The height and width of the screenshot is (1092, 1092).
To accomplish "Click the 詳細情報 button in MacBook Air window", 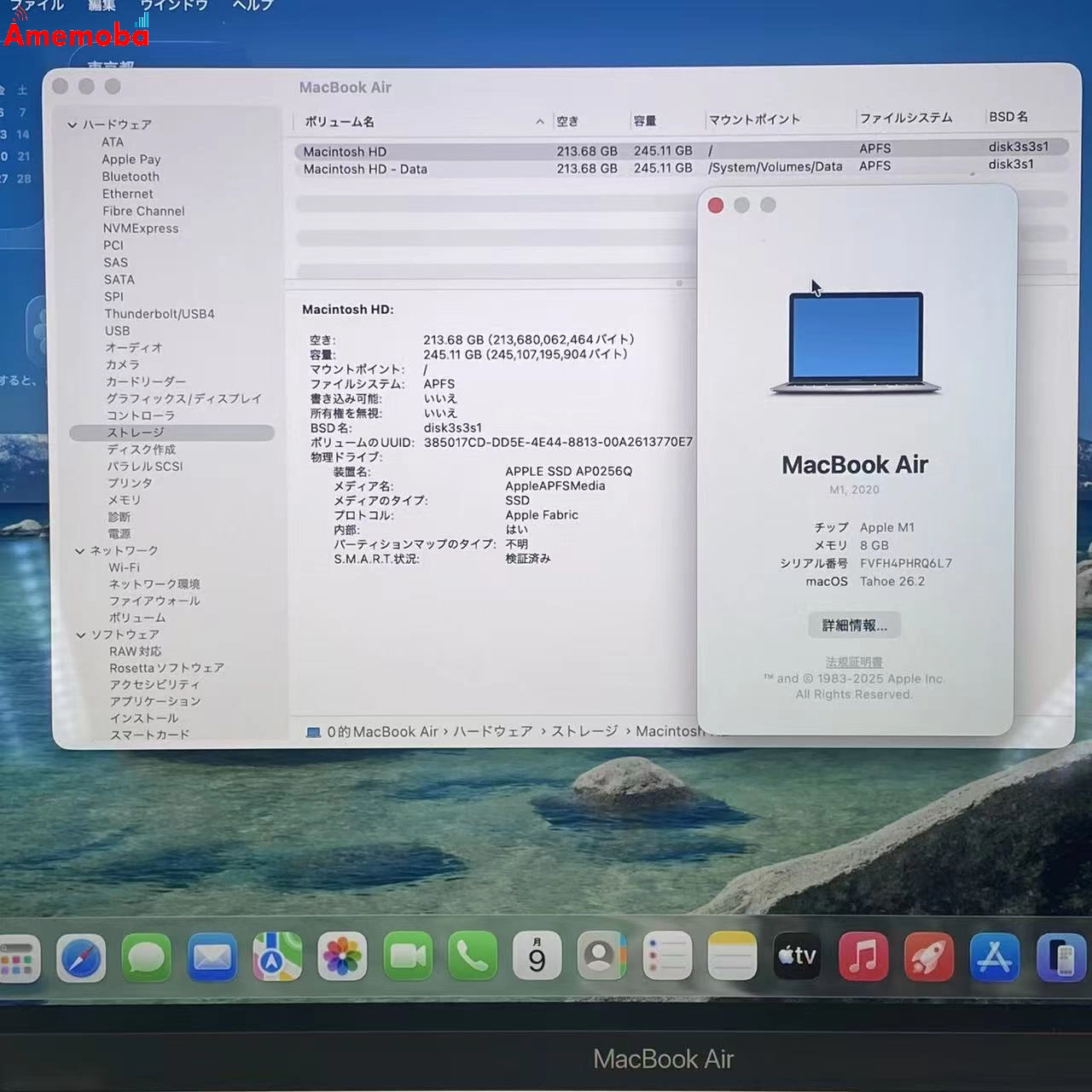I will click(853, 624).
